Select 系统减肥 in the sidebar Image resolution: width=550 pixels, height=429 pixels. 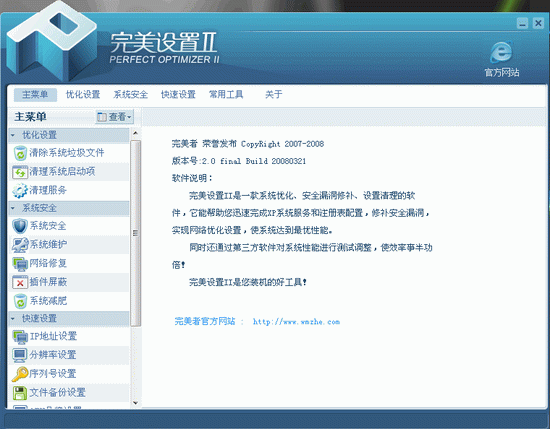[69, 301]
